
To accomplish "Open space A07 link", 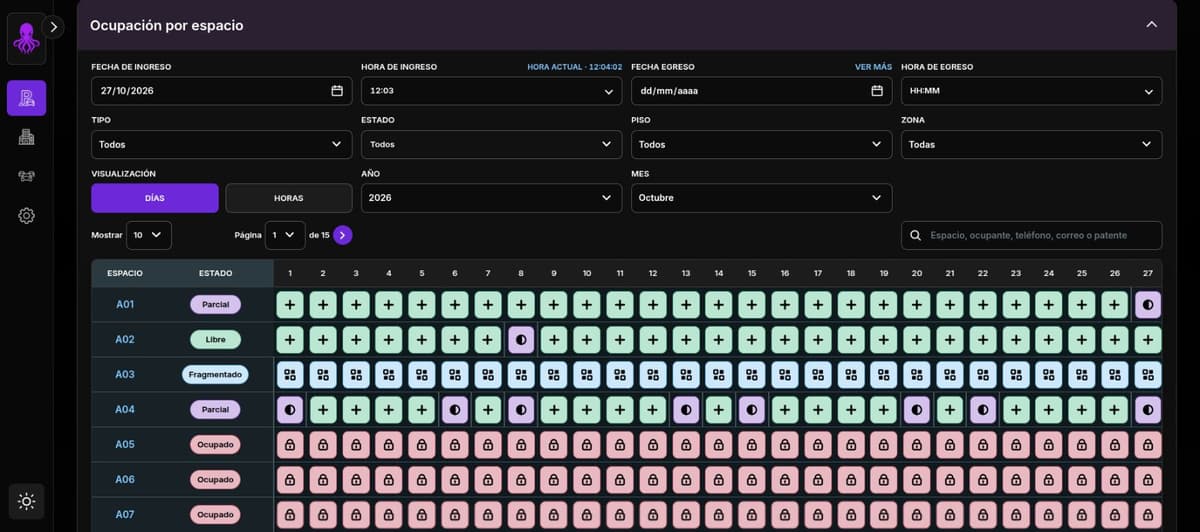I will click(x=125, y=514).
